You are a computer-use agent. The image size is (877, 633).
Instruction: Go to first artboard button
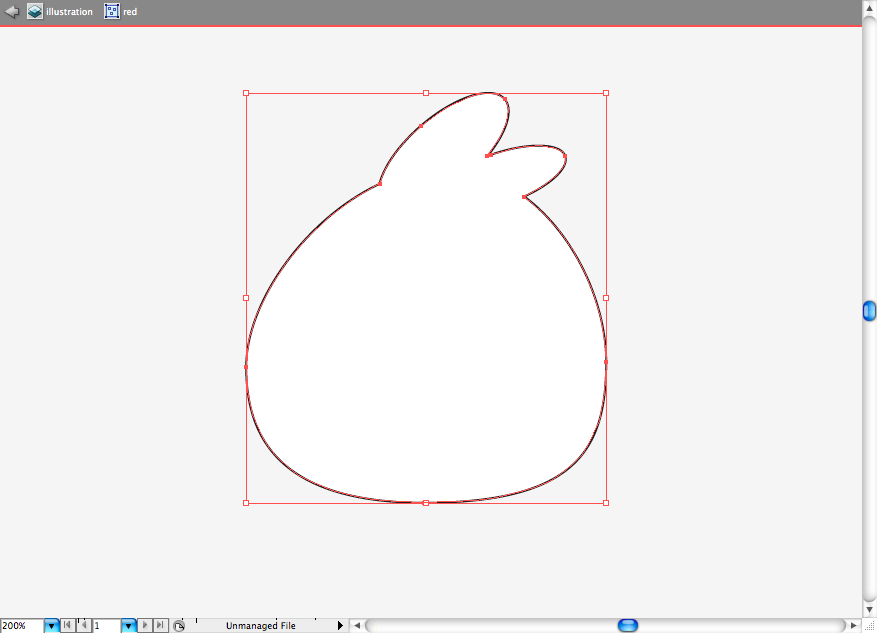point(67,625)
